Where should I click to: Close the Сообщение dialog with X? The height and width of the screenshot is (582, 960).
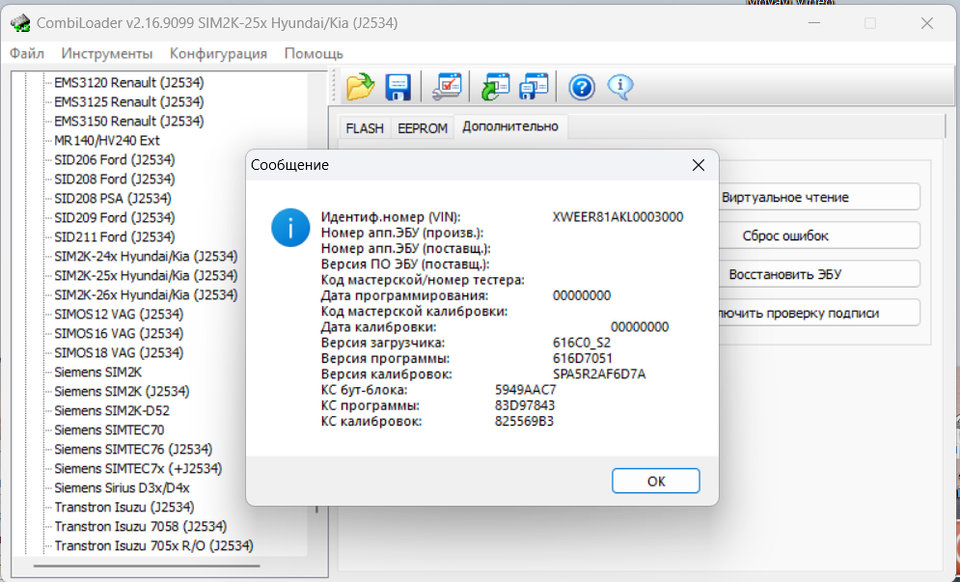(x=698, y=165)
